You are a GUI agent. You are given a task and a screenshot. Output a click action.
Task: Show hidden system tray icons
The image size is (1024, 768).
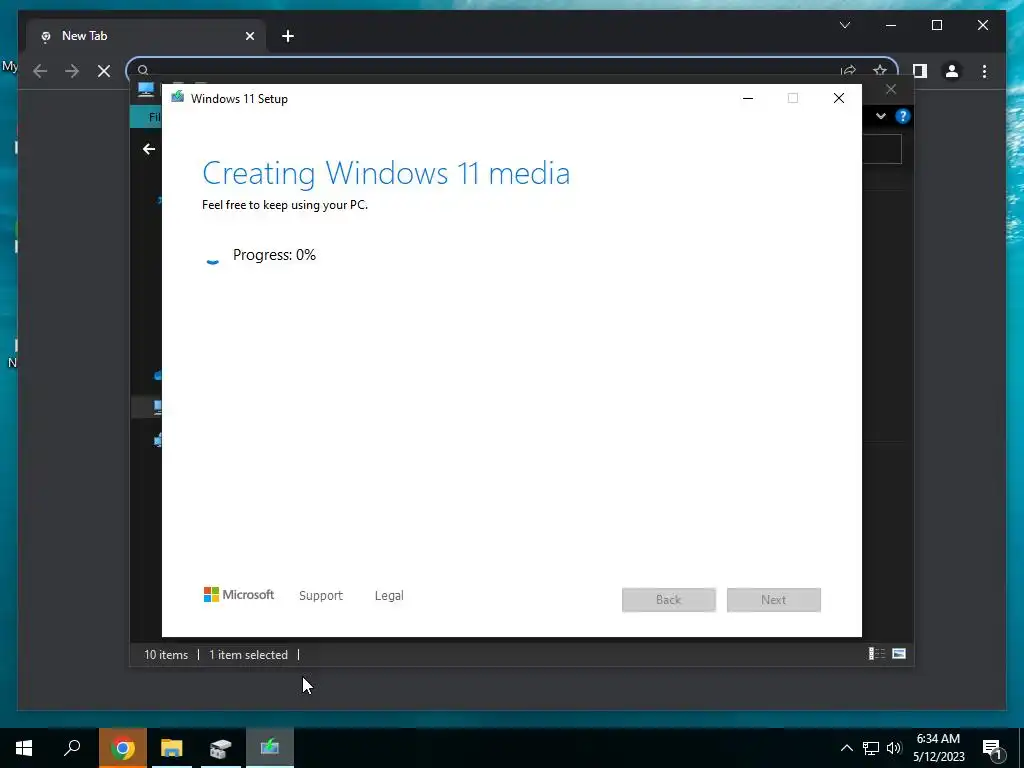click(846, 748)
